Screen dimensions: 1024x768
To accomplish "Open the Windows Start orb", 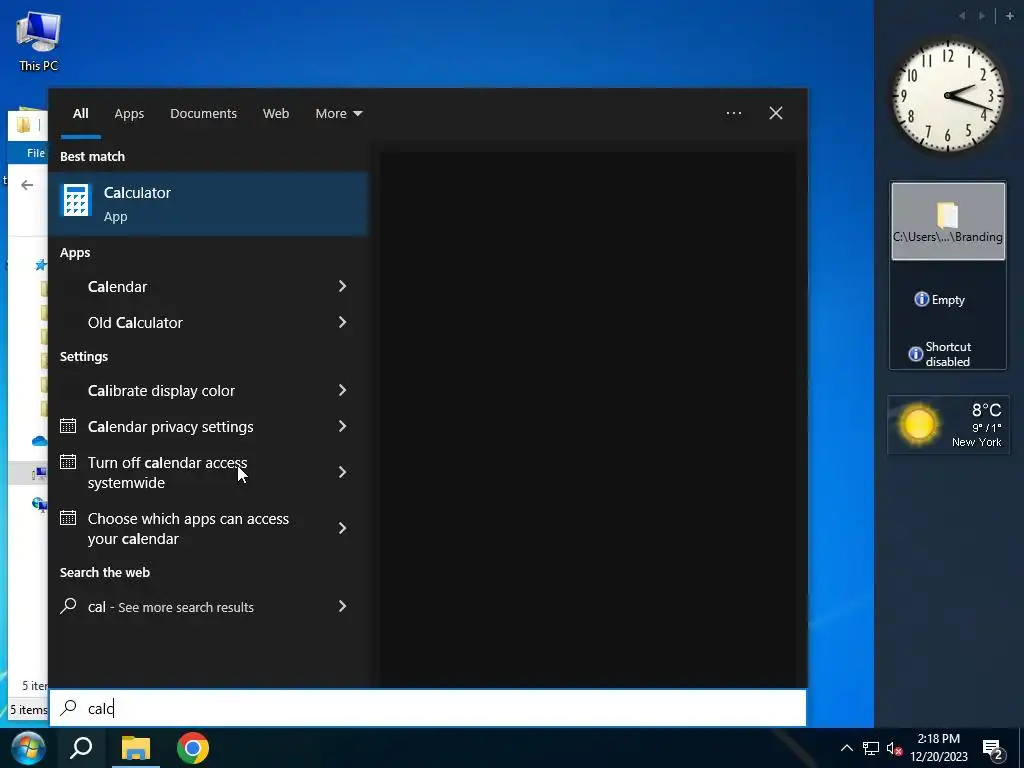I will pos(28,748).
